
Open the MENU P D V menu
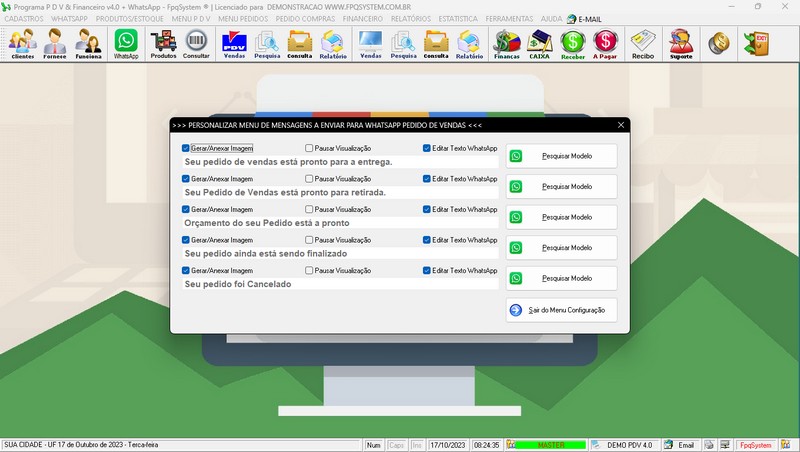pos(191,19)
